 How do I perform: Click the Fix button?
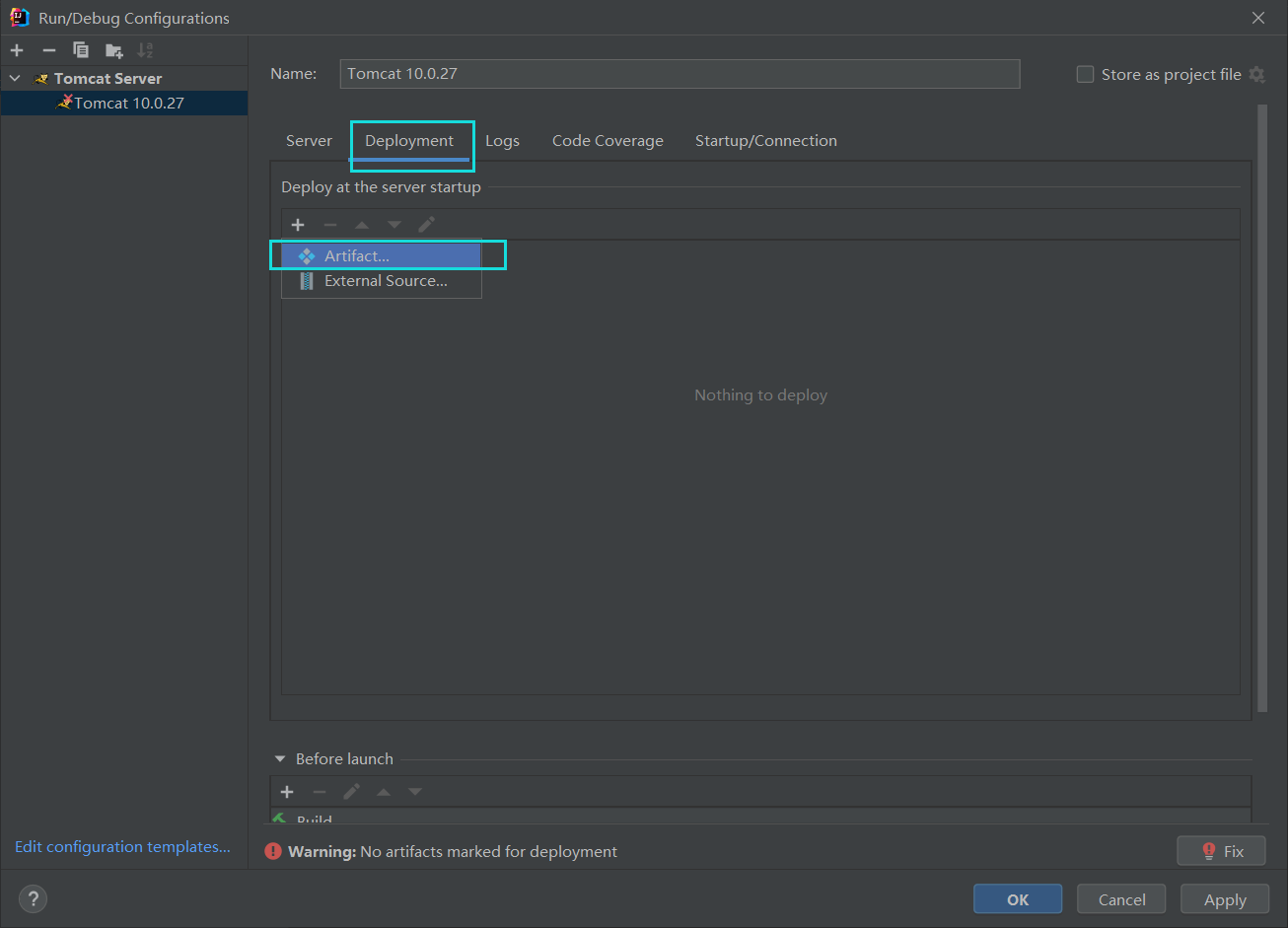pyautogui.click(x=1221, y=851)
